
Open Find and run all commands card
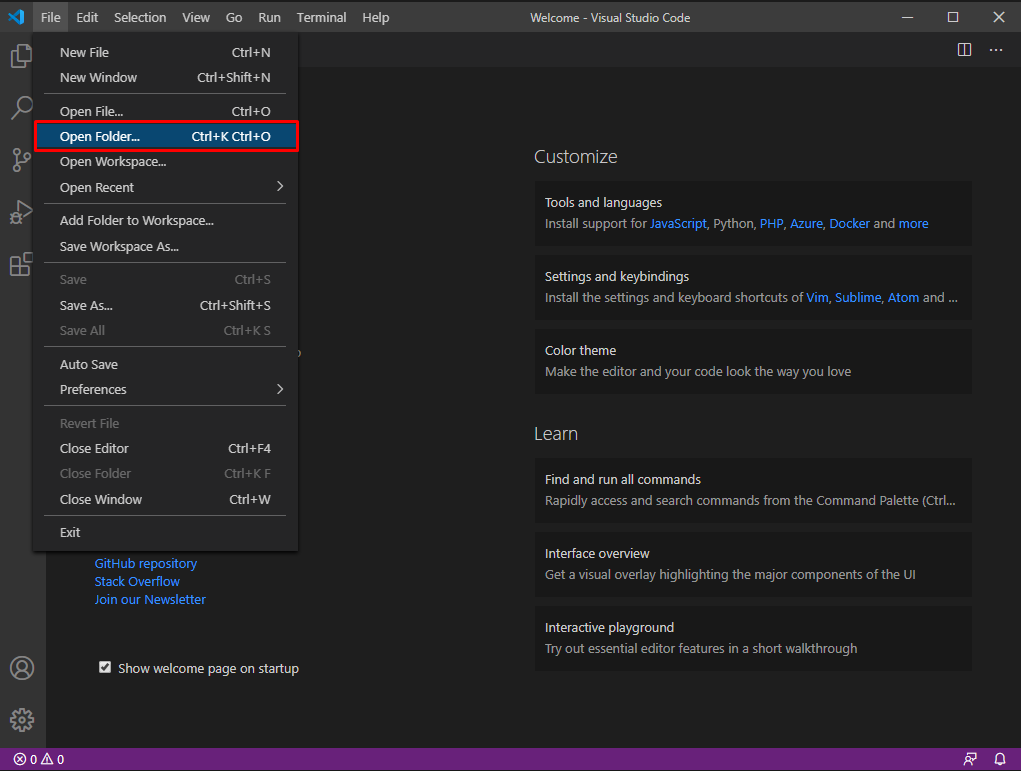pyautogui.click(x=753, y=490)
